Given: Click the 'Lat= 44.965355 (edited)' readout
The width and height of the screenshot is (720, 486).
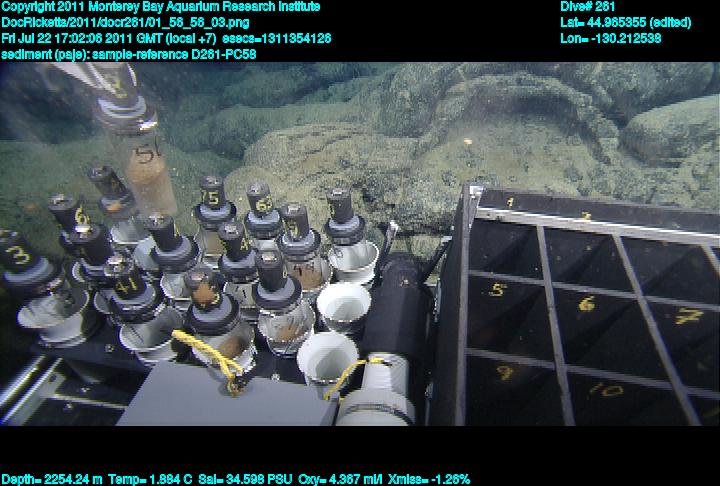Looking at the screenshot, I should pyautogui.click(x=625, y=23).
